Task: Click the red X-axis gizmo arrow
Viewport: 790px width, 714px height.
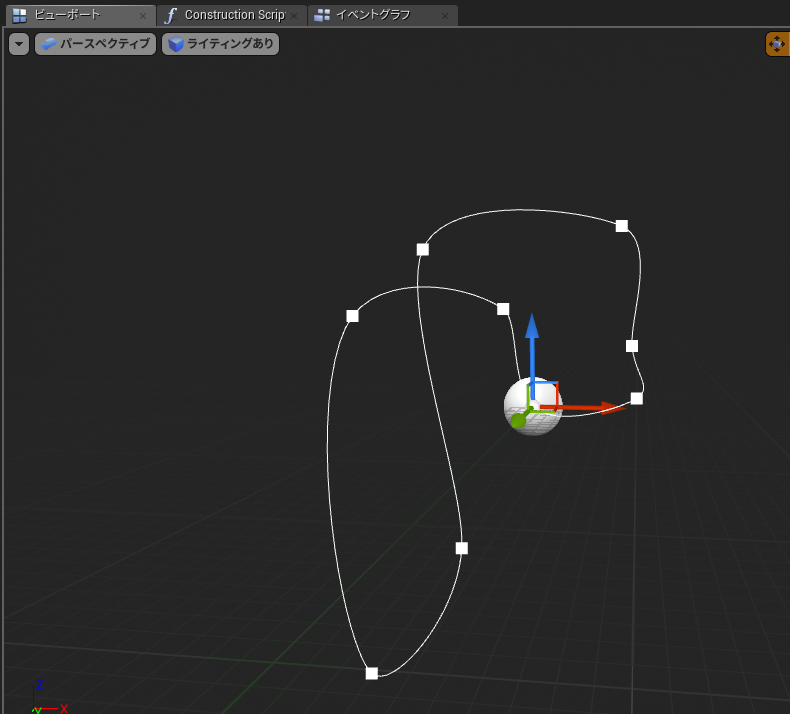Action: coord(610,407)
